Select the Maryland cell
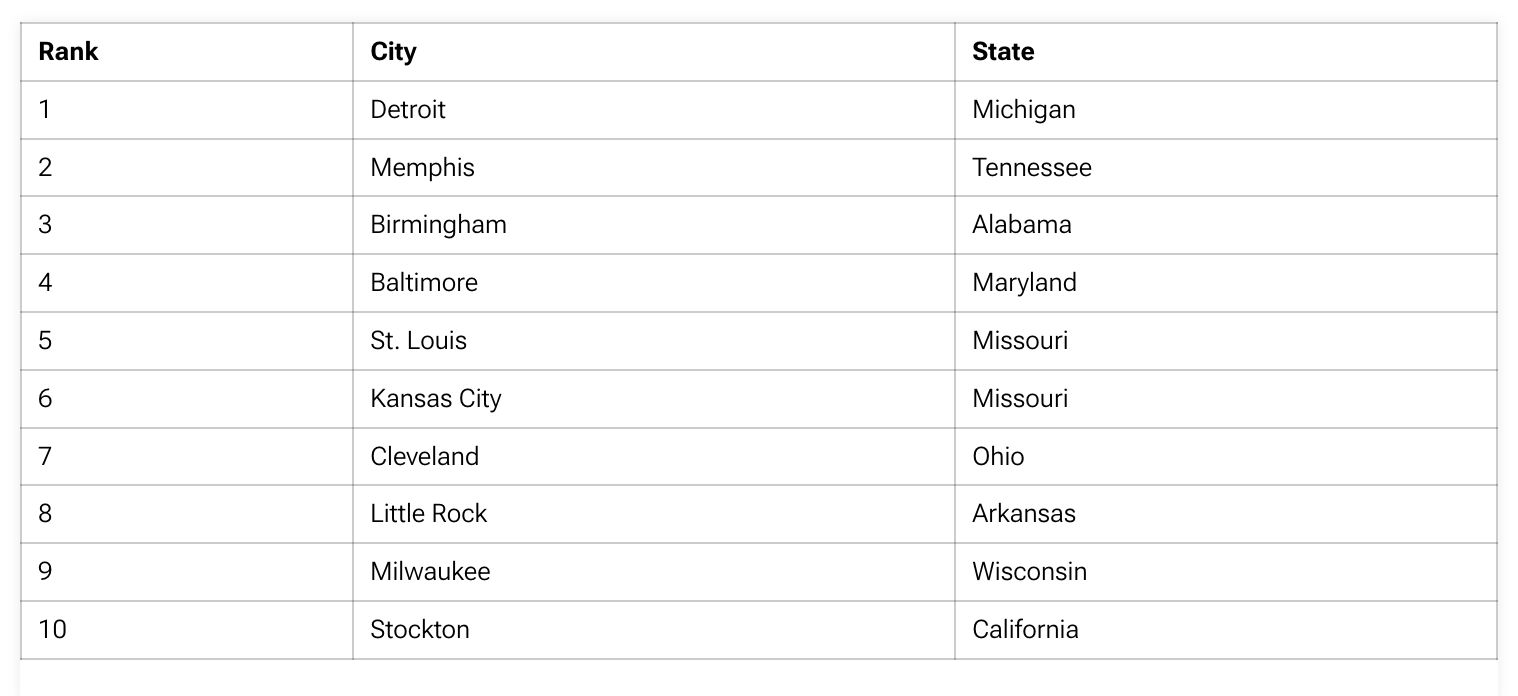This screenshot has width=1518, height=696. (1024, 282)
